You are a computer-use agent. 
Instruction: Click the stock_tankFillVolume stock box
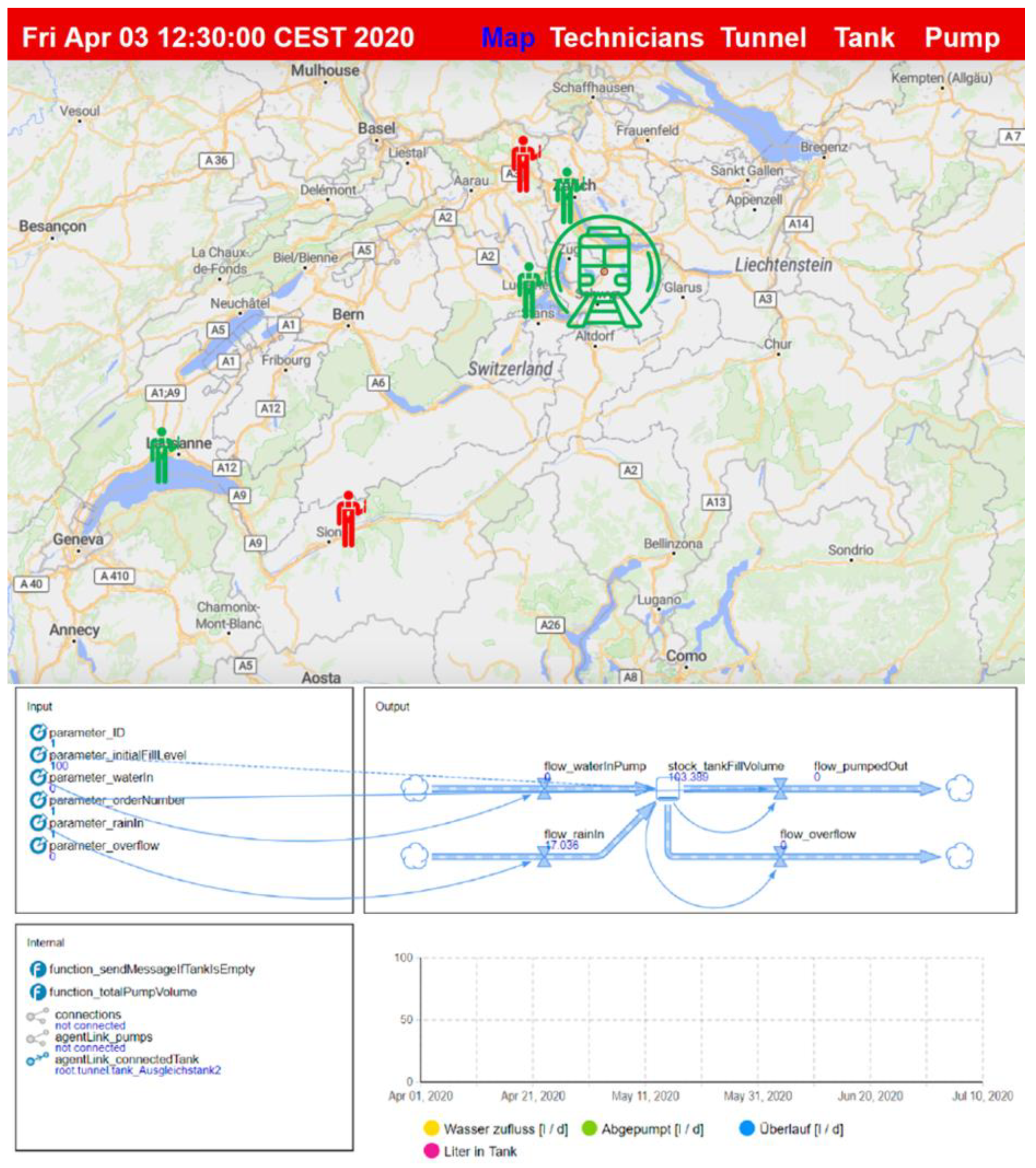coord(667,789)
